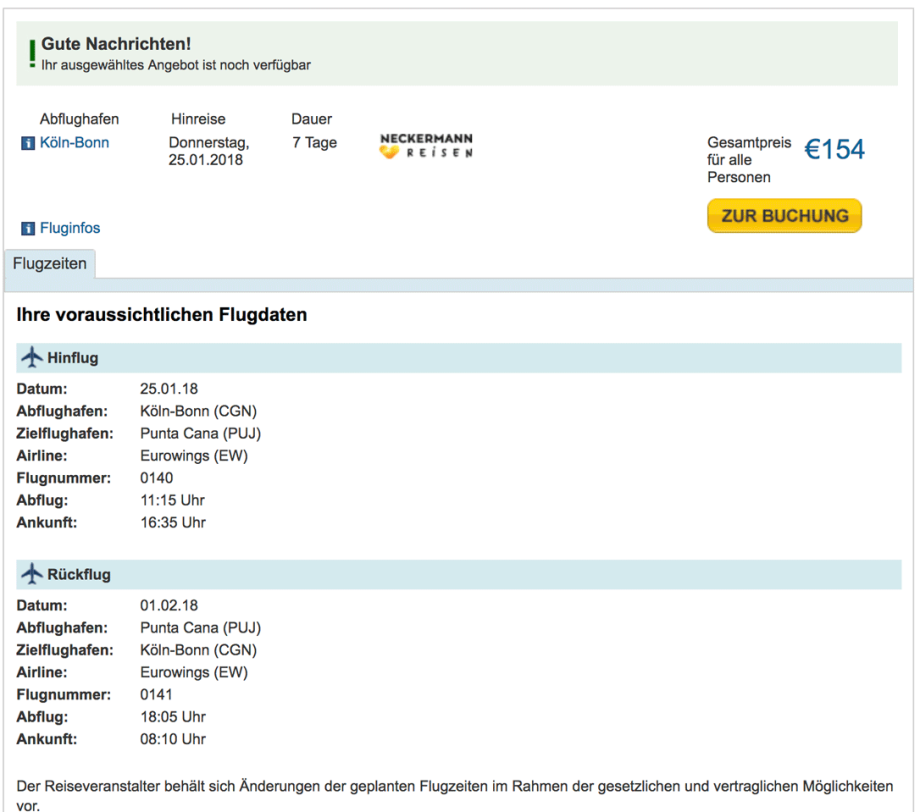Click the Gute Nachrichten! heading
Screen dimensions: 920x812
click(x=116, y=44)
